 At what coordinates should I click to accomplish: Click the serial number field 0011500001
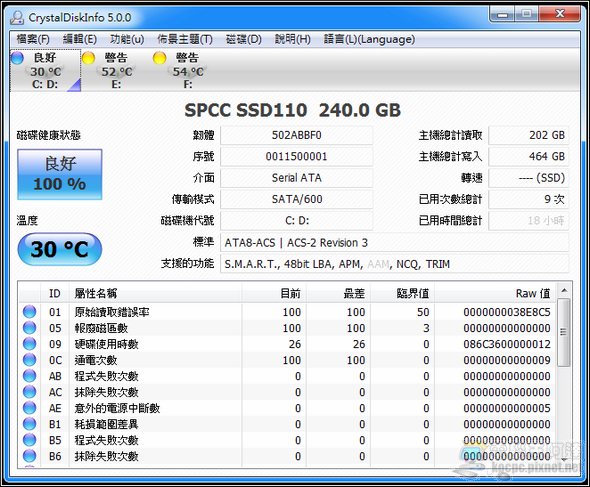(x=297, y=157)
